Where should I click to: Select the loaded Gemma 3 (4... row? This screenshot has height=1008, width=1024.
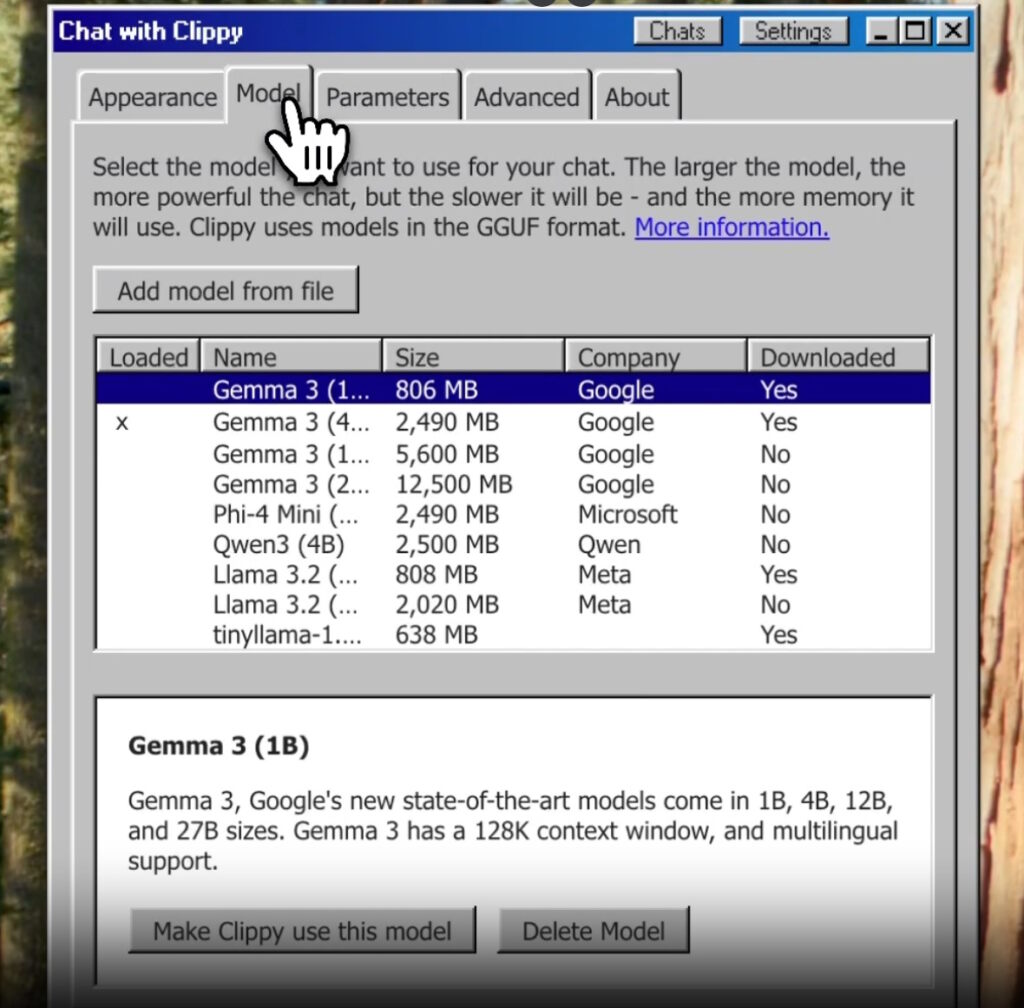[x=513, y=422]
